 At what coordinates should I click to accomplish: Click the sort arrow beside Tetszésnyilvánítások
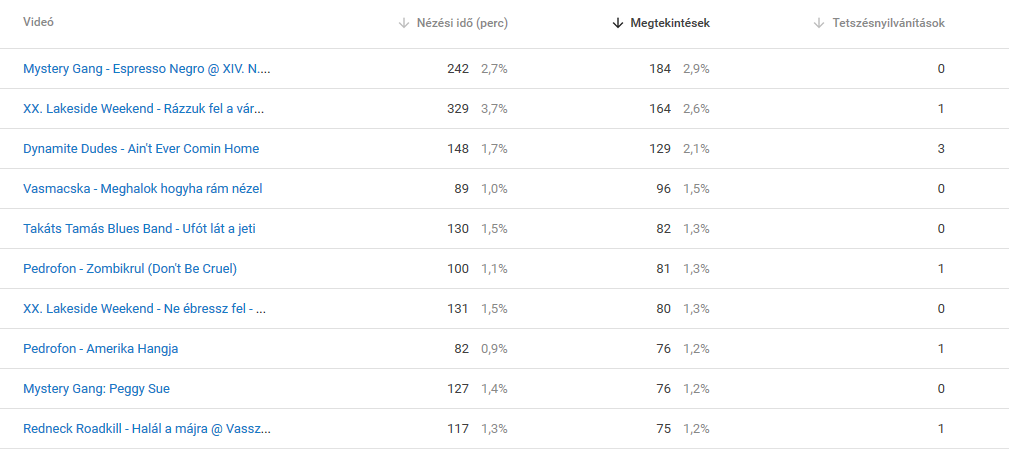pyautogui.click(x=819, y=23)
